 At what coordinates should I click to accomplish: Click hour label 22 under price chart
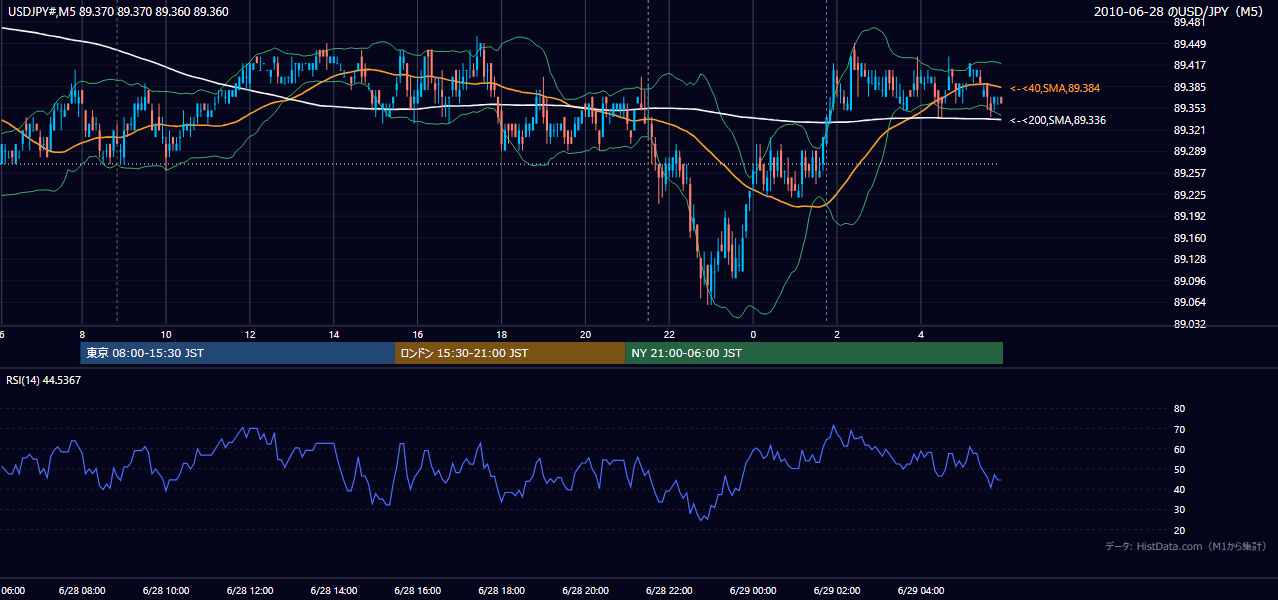669,334
